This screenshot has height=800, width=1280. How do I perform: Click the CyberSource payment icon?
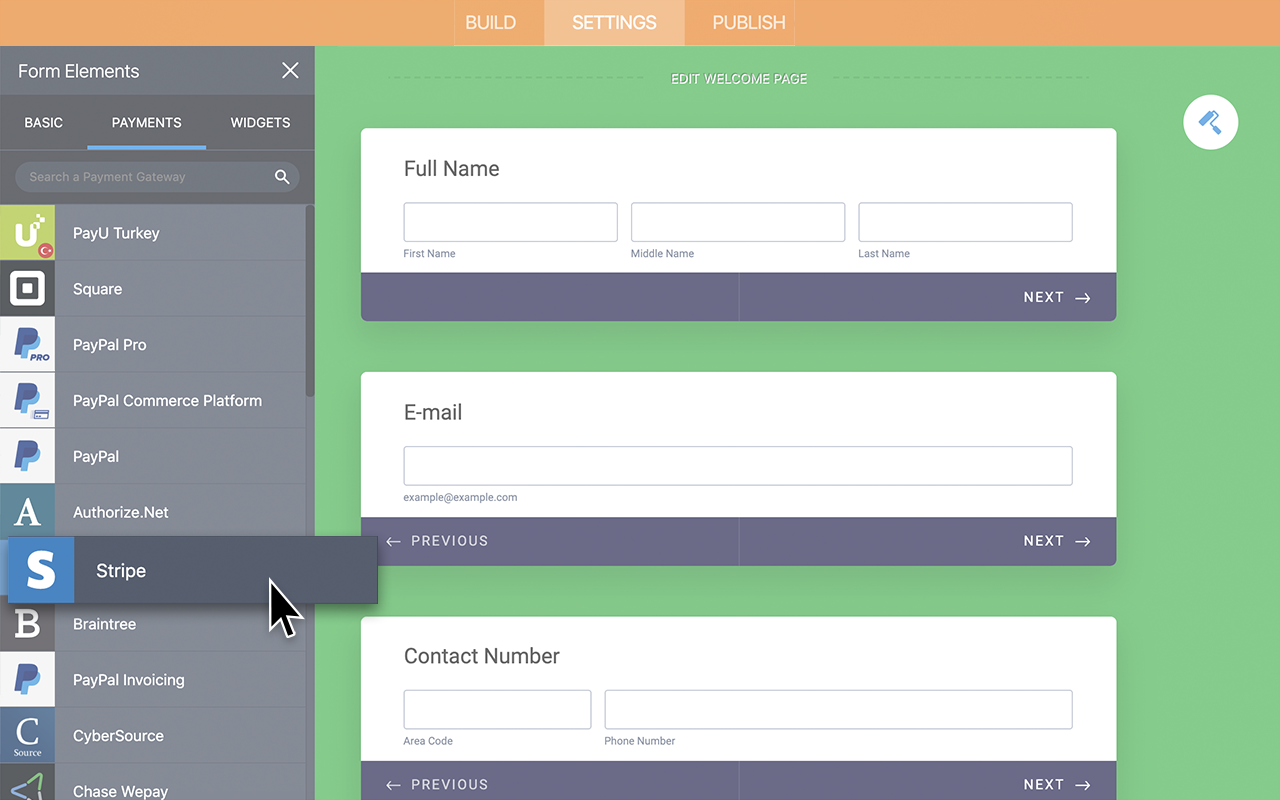pyautogui.click(x=27, y=735)
